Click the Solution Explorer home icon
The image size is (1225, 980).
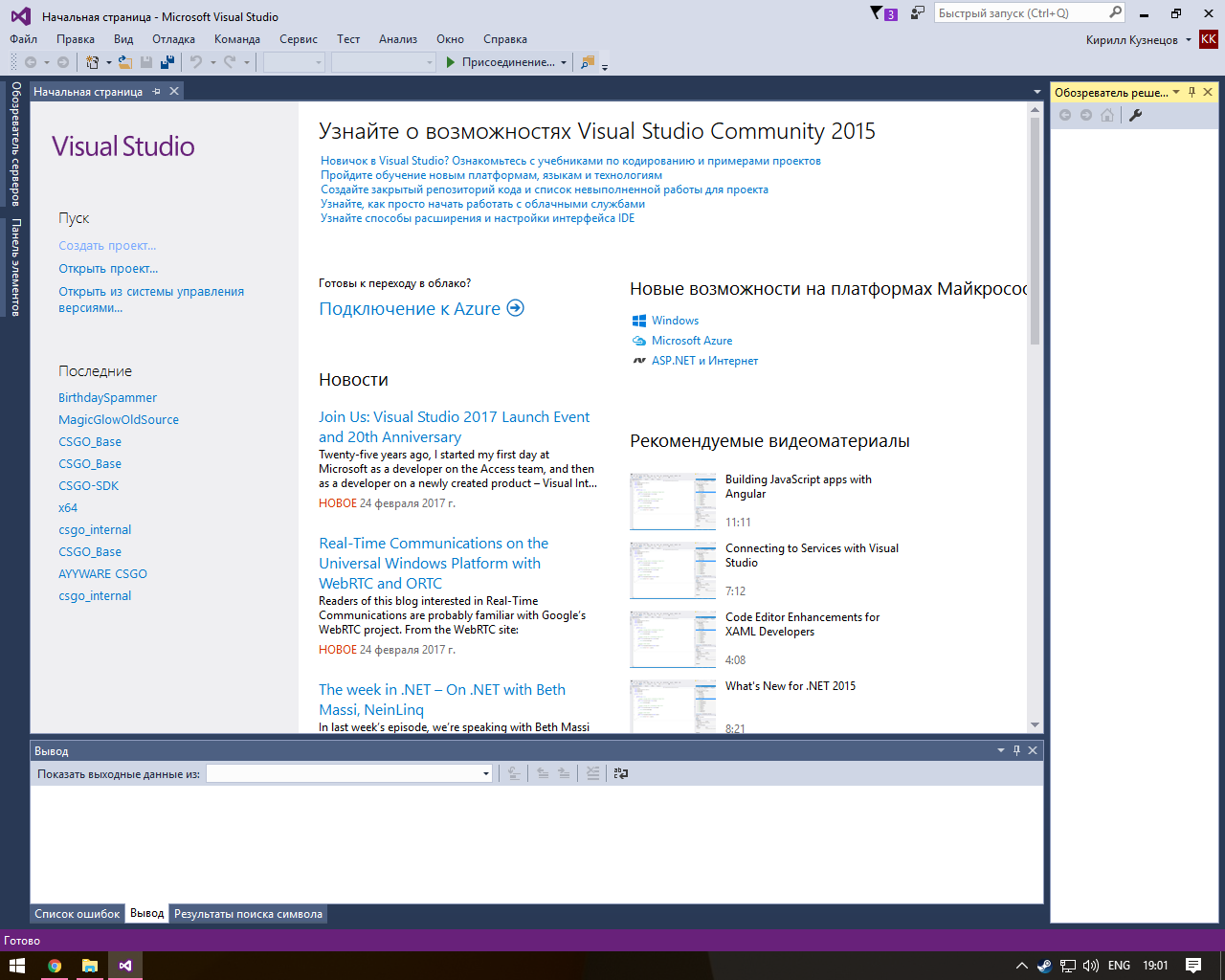point(1107,115)
